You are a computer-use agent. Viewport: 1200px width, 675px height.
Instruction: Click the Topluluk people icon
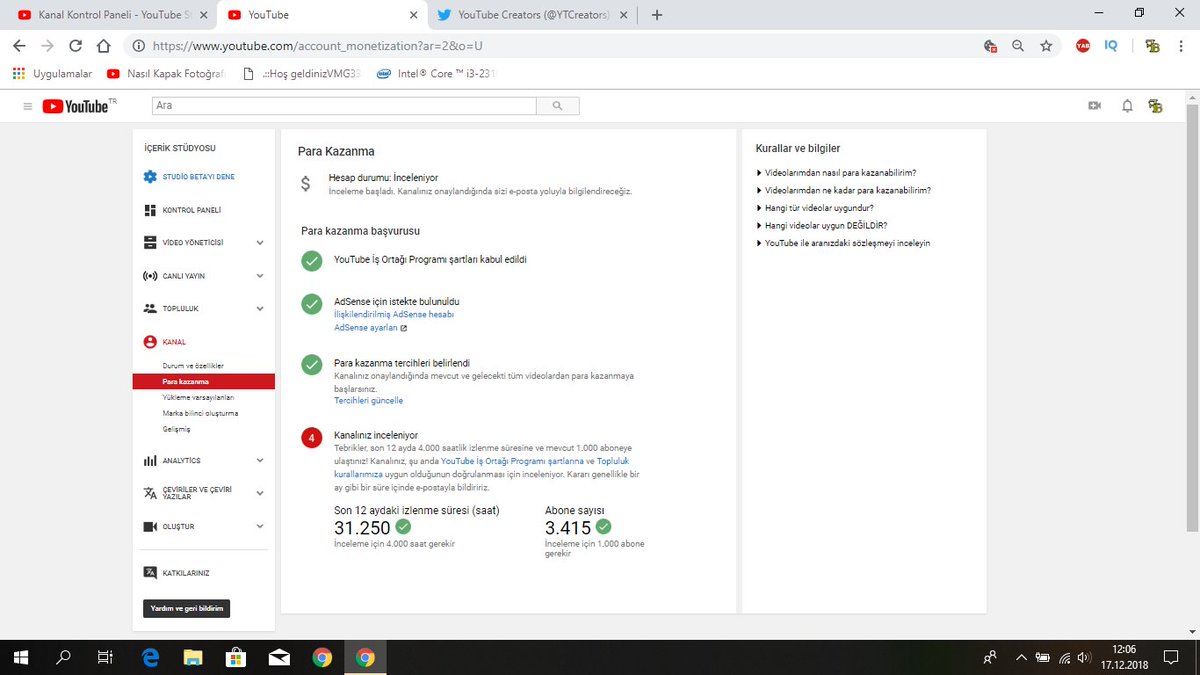coord(150,308)
